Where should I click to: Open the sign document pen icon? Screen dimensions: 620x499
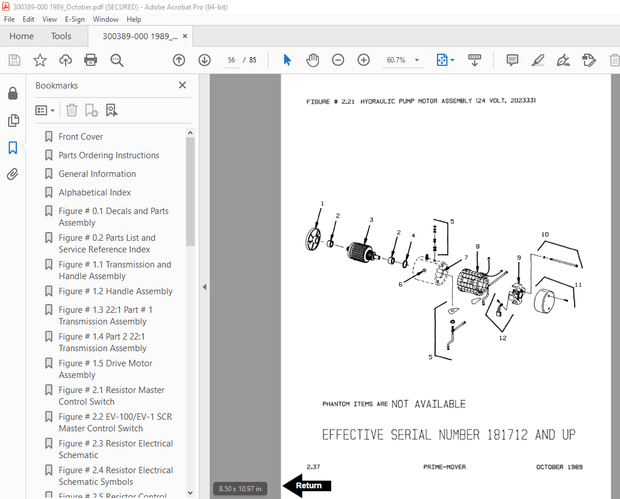click(563, 60)
